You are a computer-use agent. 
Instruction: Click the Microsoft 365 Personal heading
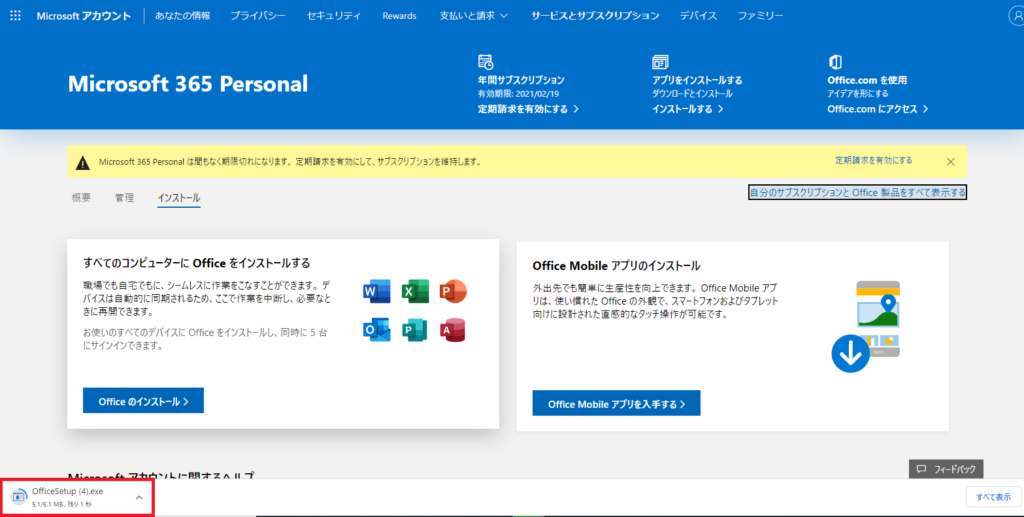[x=188, y=84]
